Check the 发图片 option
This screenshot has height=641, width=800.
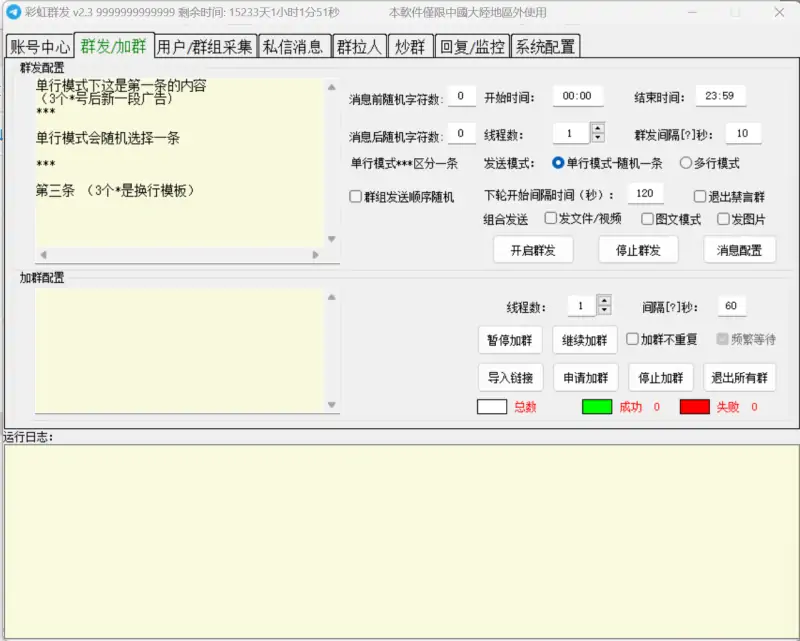[x=724, y=219]
